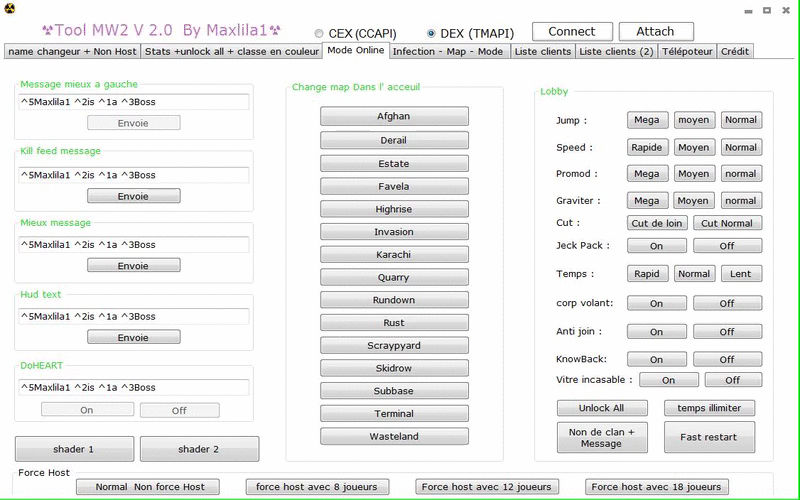Disable Anti join with Off
Screen dimensions: 800x500
point(728,332)
